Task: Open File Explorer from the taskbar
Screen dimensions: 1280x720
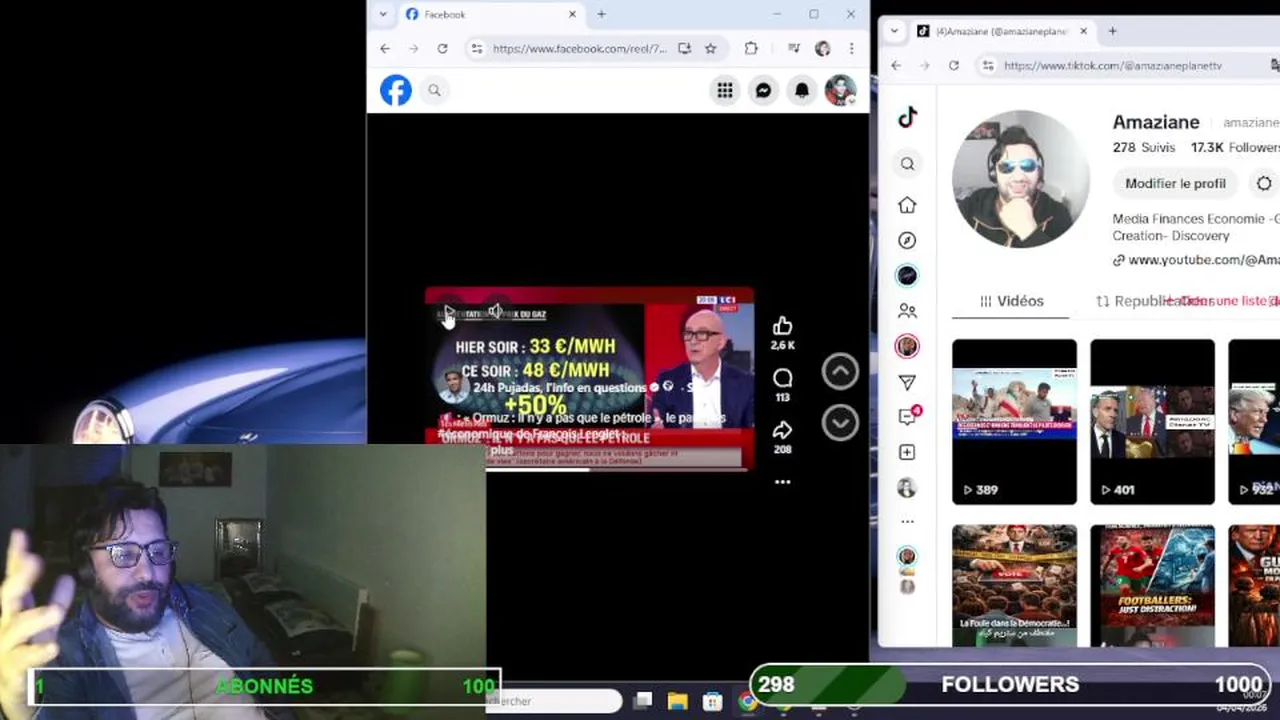Action: point(677,701)
